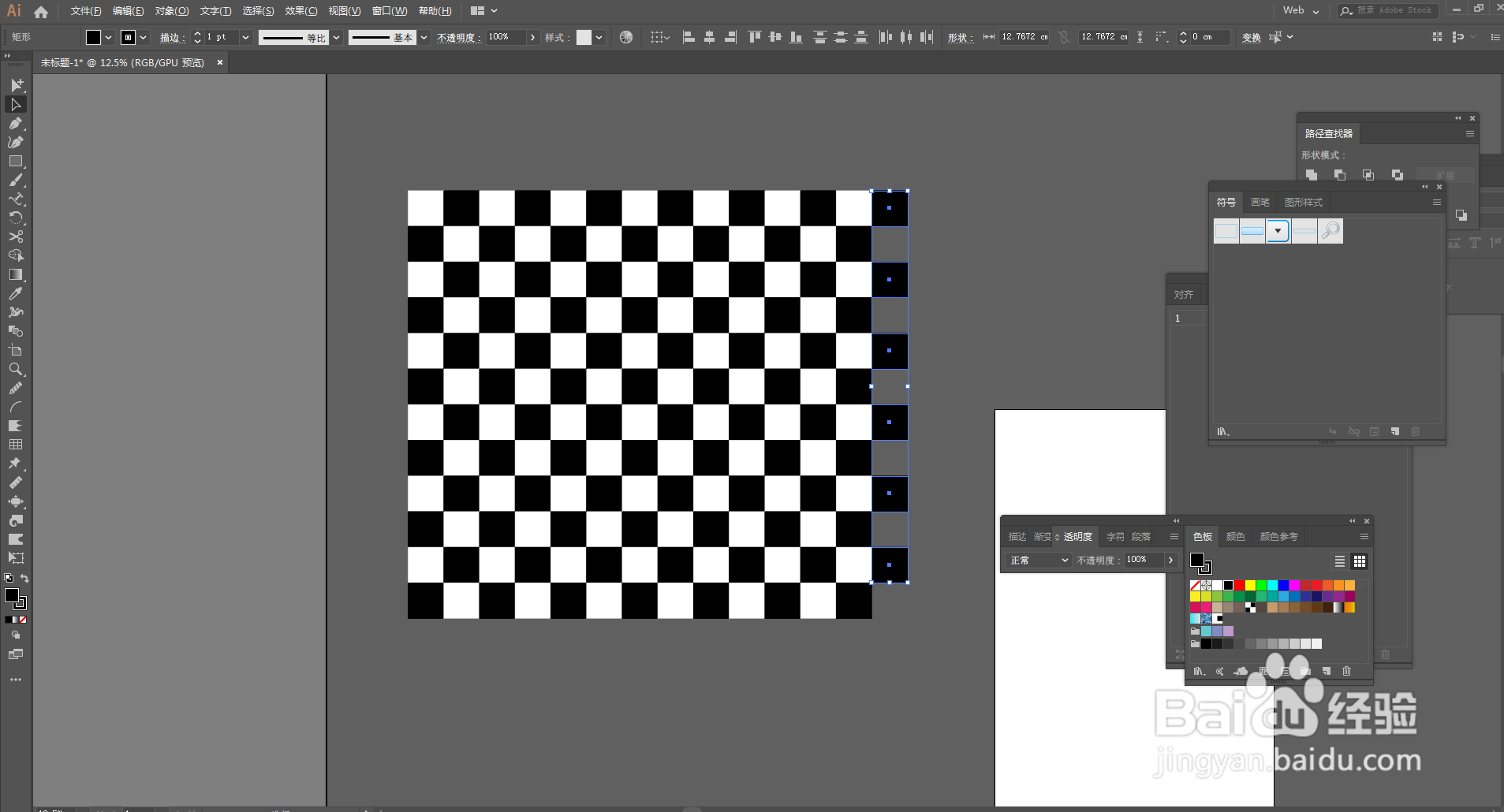Open the 效果(C) menu

pyautogui.click(x=301, y=11)
